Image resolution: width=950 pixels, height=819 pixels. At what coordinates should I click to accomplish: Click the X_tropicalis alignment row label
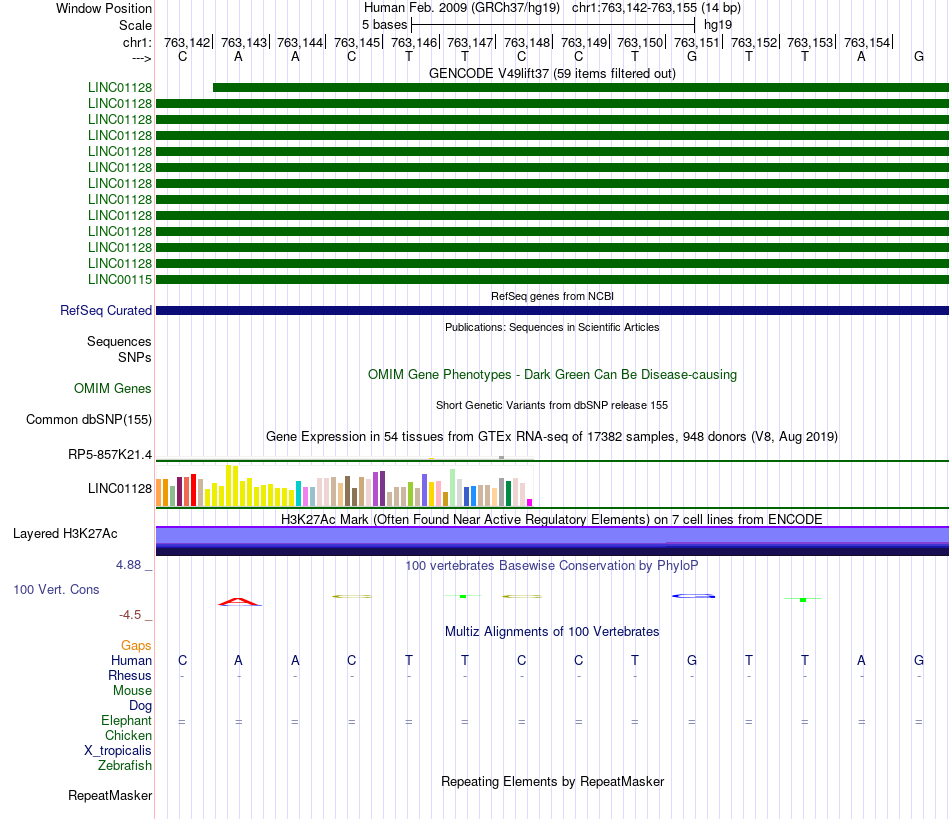[118, 751]
